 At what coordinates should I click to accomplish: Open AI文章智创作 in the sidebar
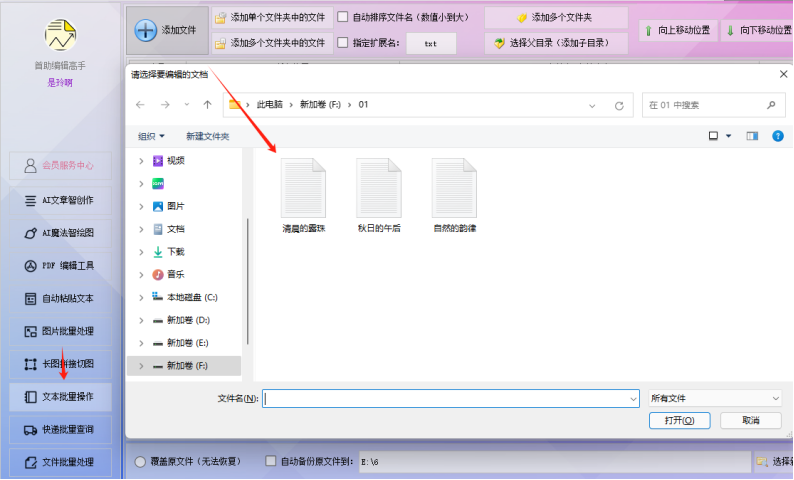60,200
